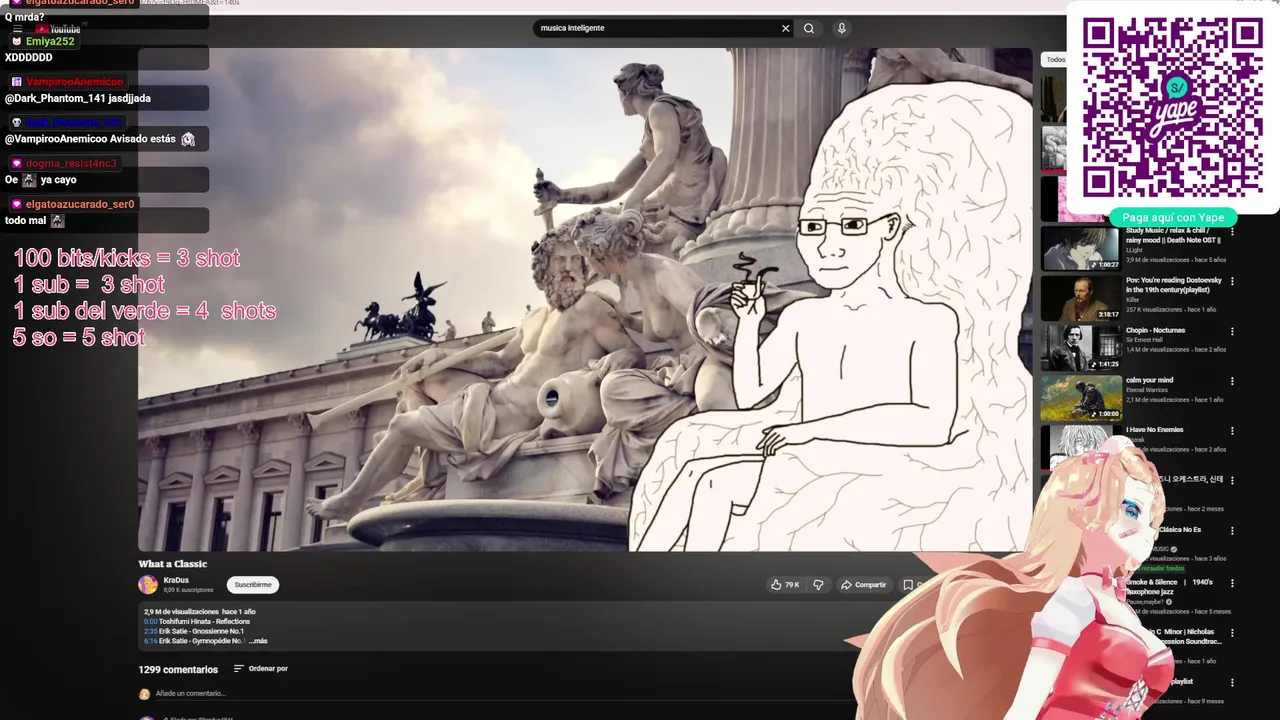Click the main video player
Screen dimensions: 1280x720
[x=585, y=300]
